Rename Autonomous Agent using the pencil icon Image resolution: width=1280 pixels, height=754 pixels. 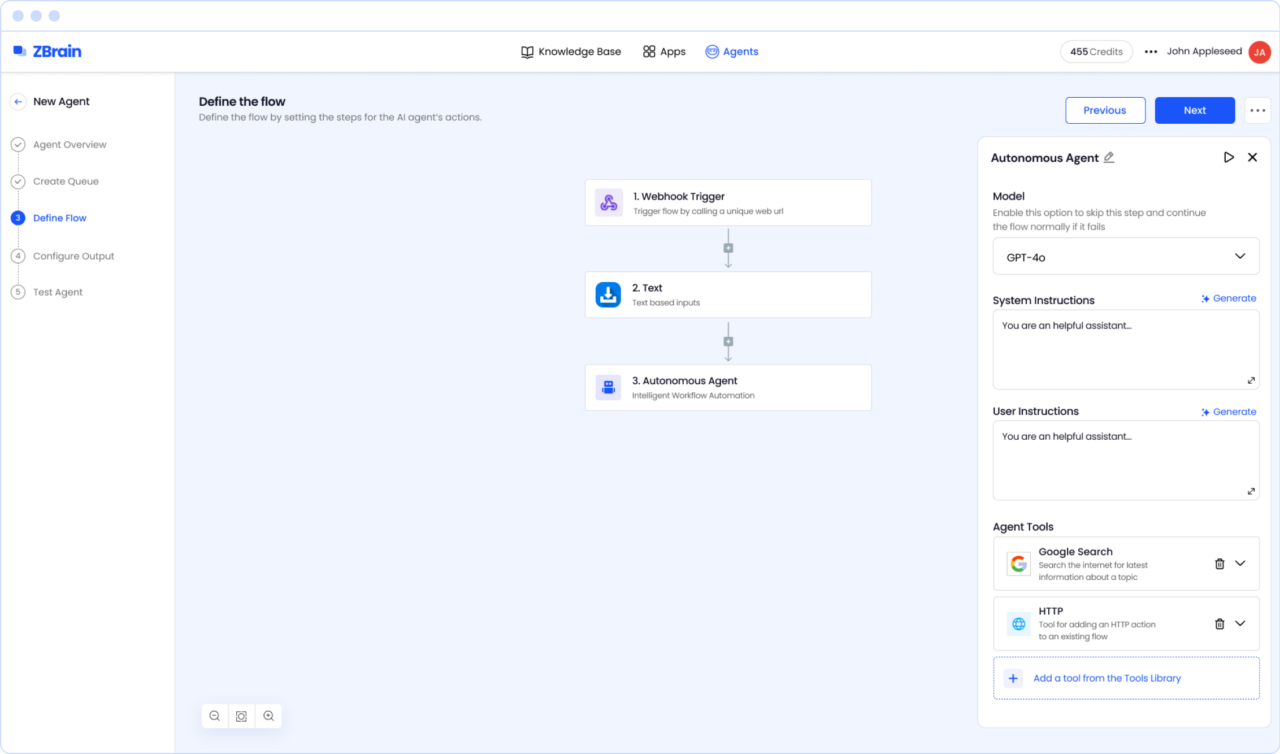[x=1109, y=157]
